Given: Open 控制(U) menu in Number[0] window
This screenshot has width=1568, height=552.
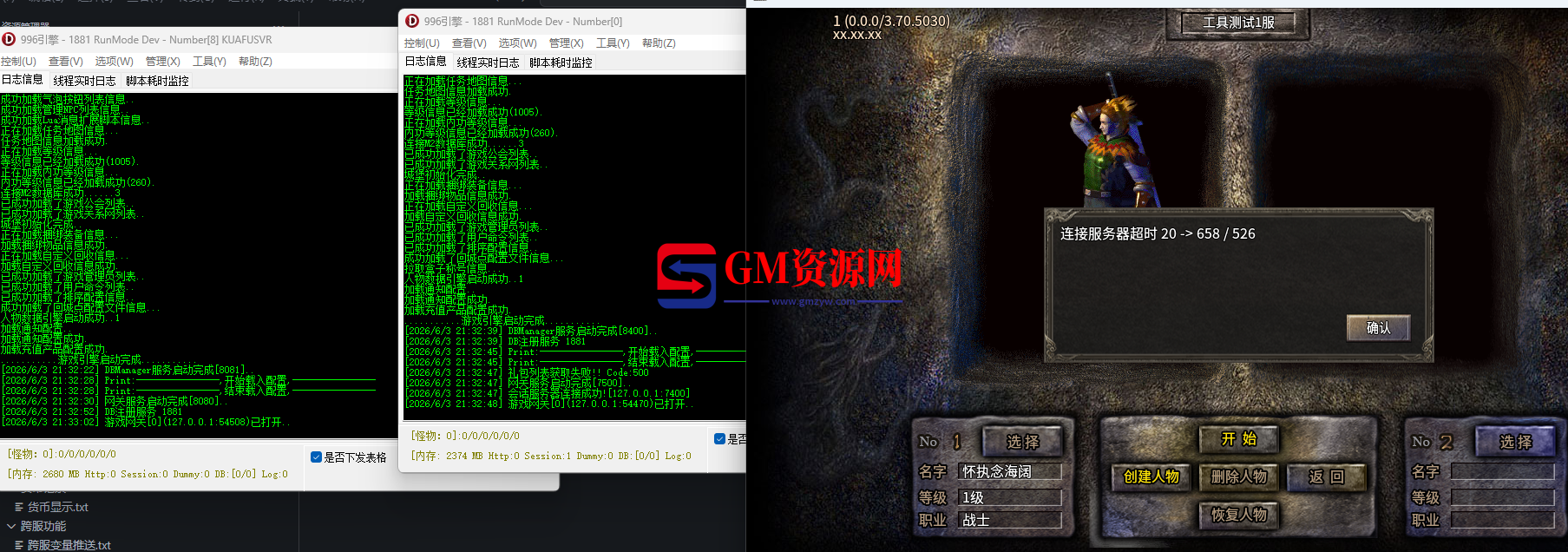Looking at the screenshot, I should click(x=422, y=43).
